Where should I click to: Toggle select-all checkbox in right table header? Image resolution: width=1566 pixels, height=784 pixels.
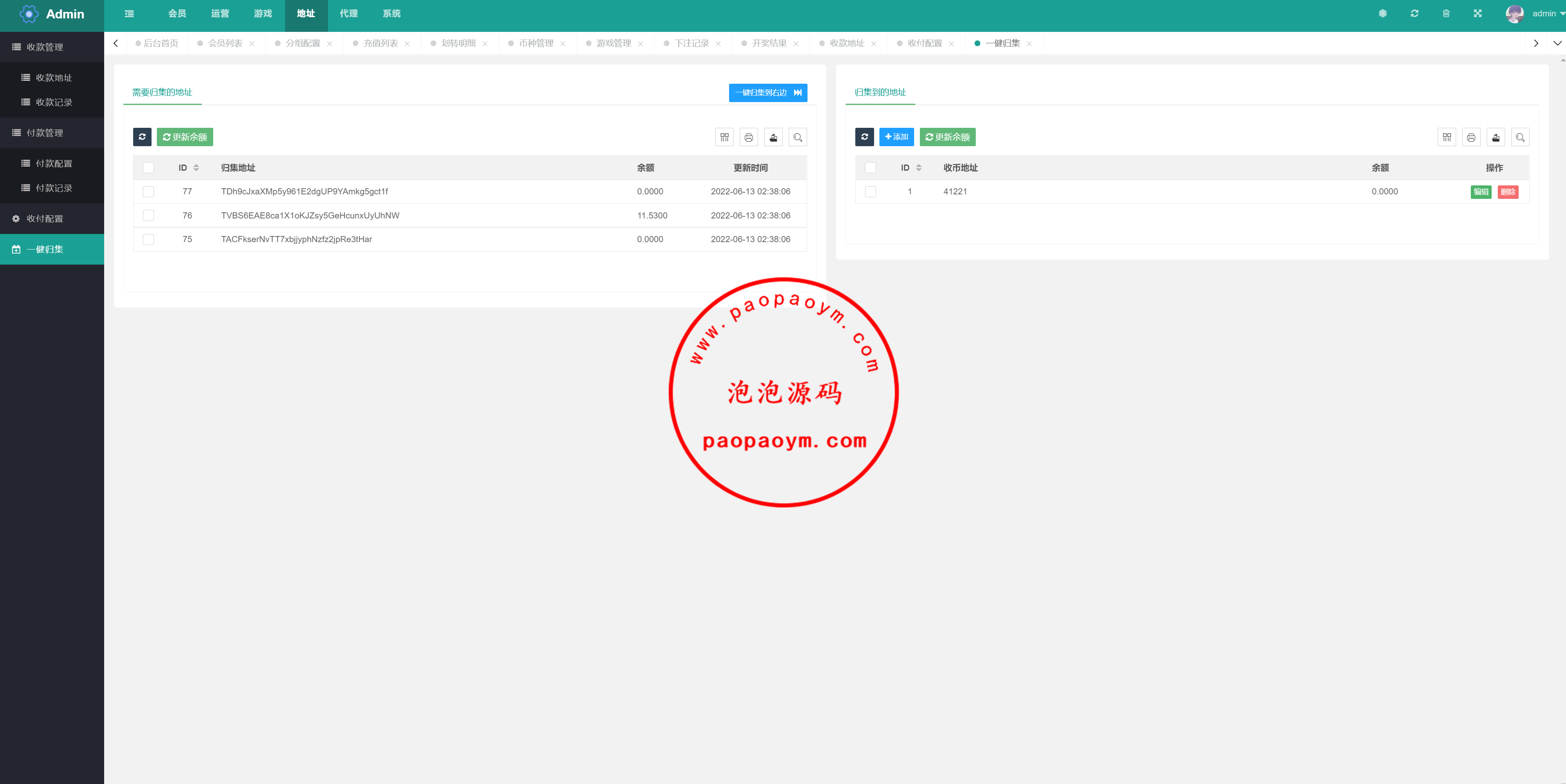tap(870, 168)
